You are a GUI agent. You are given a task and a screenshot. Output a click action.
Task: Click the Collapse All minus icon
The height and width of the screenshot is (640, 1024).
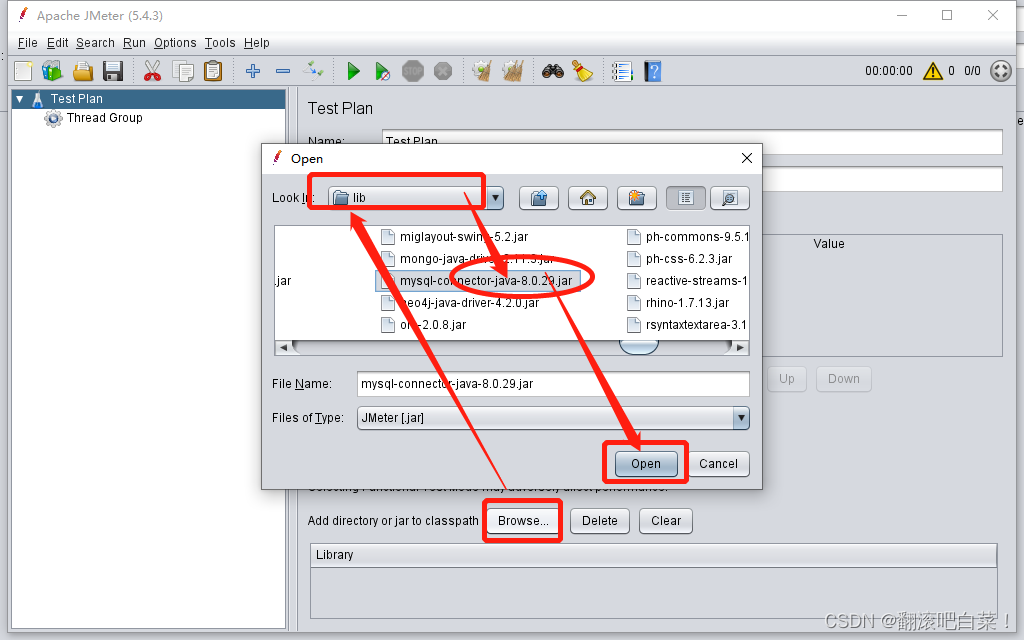tap(283, 71)
